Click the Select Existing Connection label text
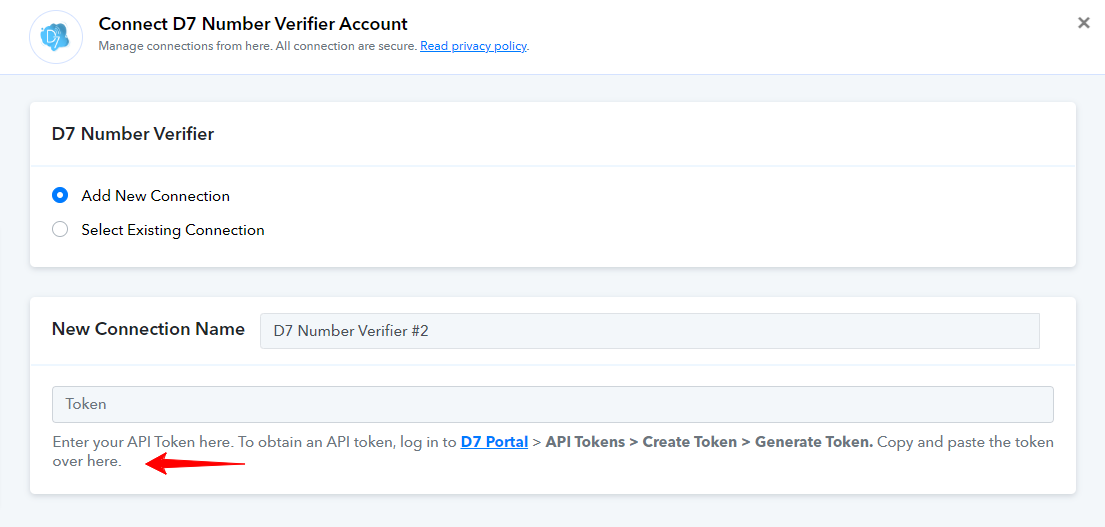Image resolution: width=1105 pixels, height=527 pixels. [x=173, y=230]
